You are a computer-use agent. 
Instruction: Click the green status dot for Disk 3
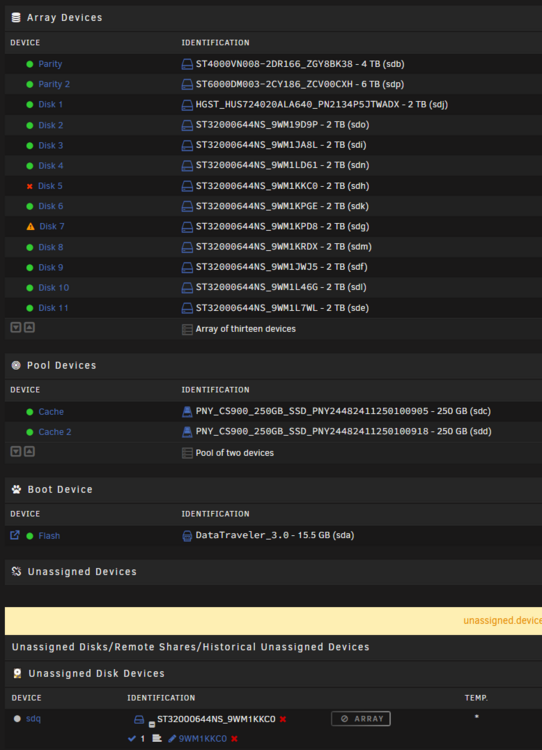(x=30, y=145)
